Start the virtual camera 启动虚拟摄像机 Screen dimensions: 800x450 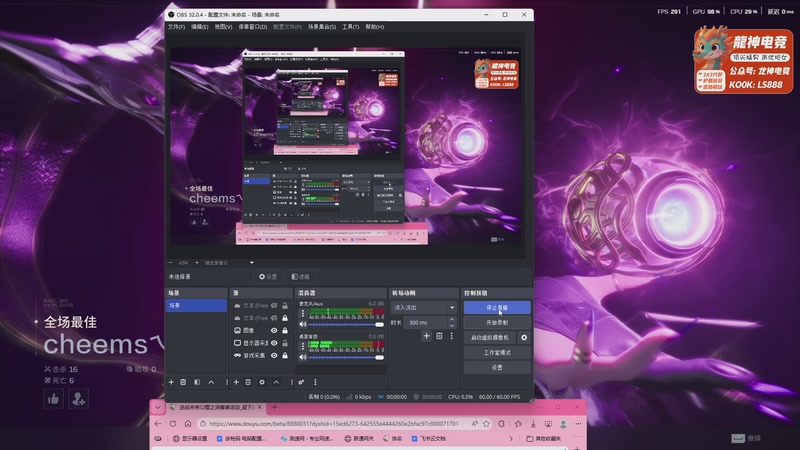pyautogui.click(x=490, y=337)
